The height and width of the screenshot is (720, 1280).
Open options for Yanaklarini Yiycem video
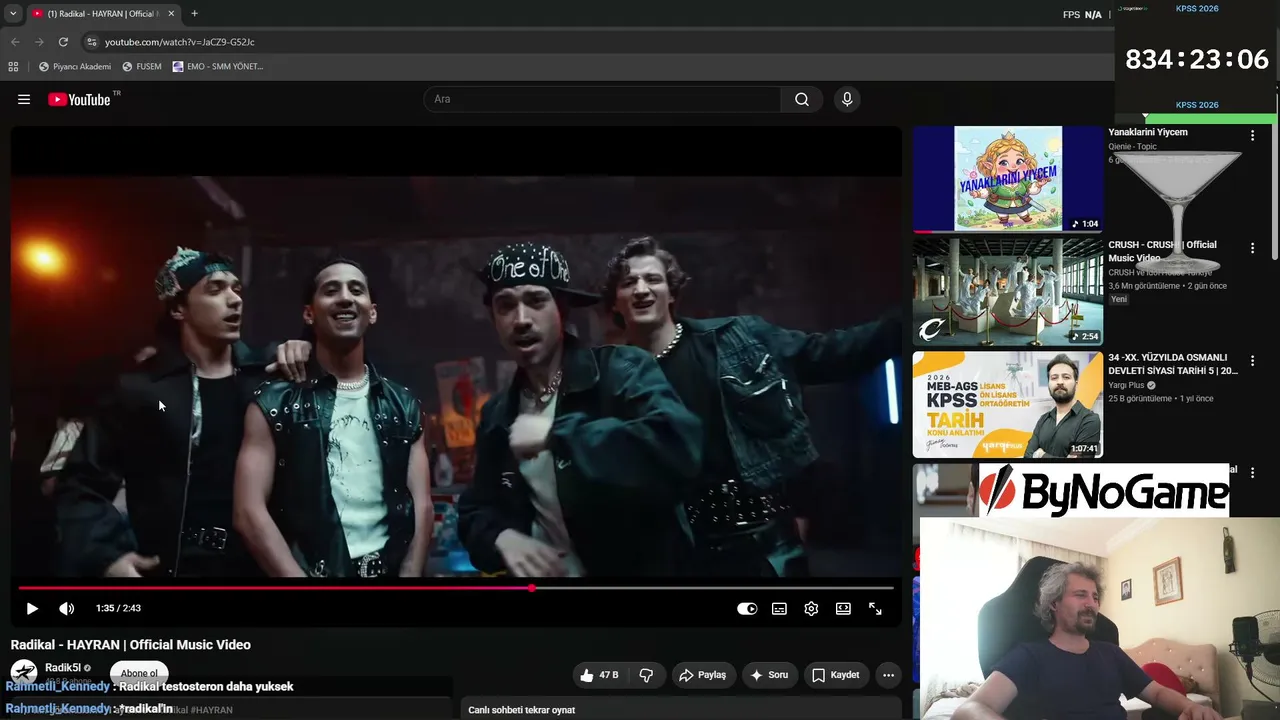click(1252, 135)
